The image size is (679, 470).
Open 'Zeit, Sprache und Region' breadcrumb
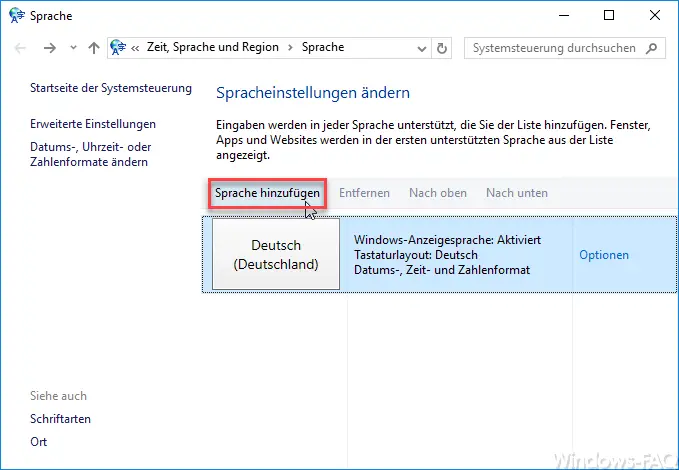click(213, 47)
